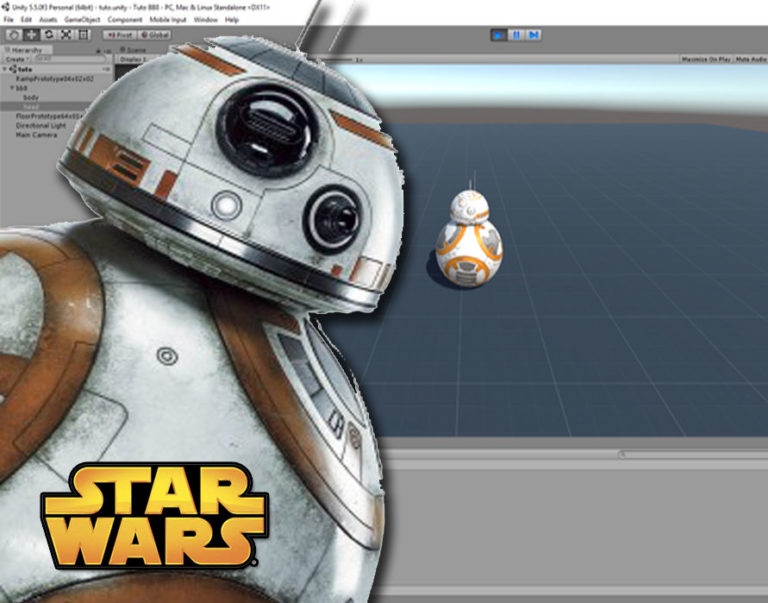The image size is (768, 603).
Task: Click the Pause button
Action: pos(516,35)
